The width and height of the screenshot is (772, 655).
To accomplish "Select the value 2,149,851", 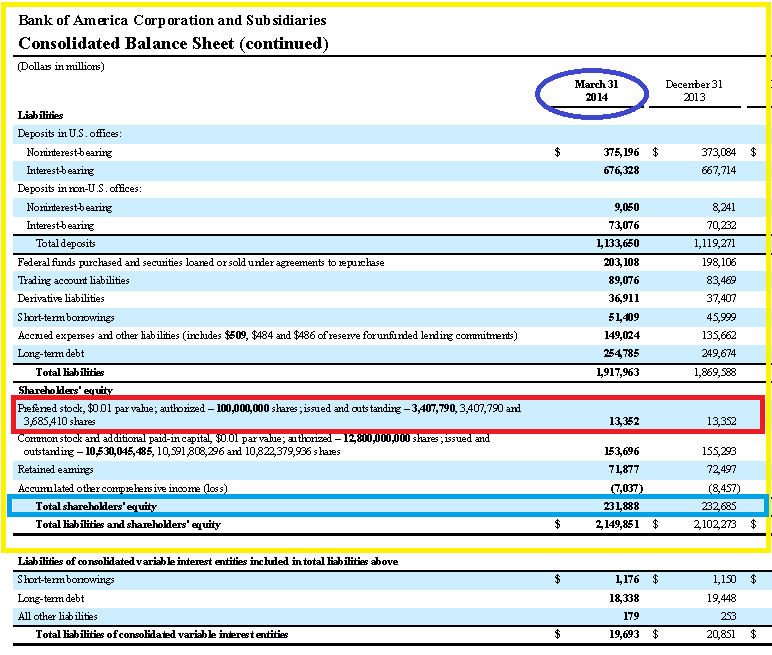I will coord(617,524).
